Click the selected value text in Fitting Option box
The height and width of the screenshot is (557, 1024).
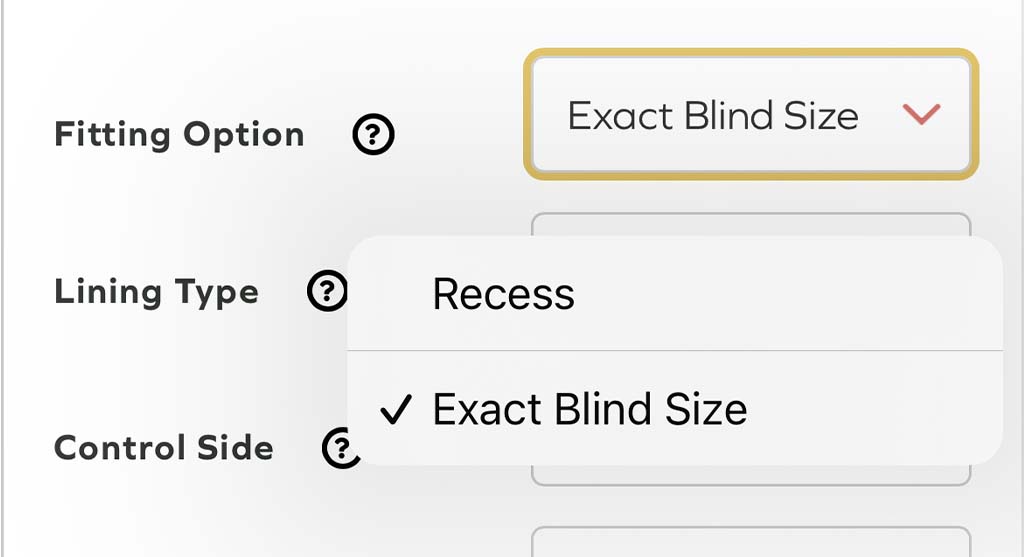[x=712, y=116]
